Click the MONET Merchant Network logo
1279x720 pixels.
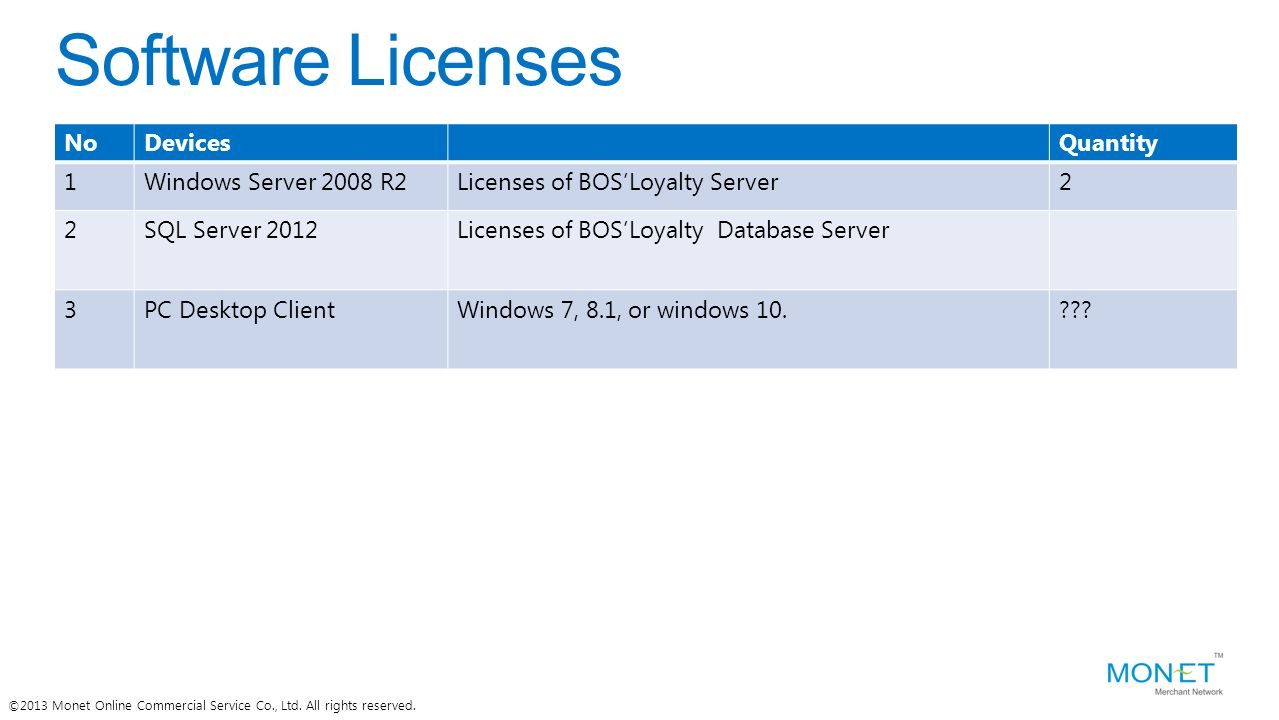pyautogui.click(x=1166, y=675)
